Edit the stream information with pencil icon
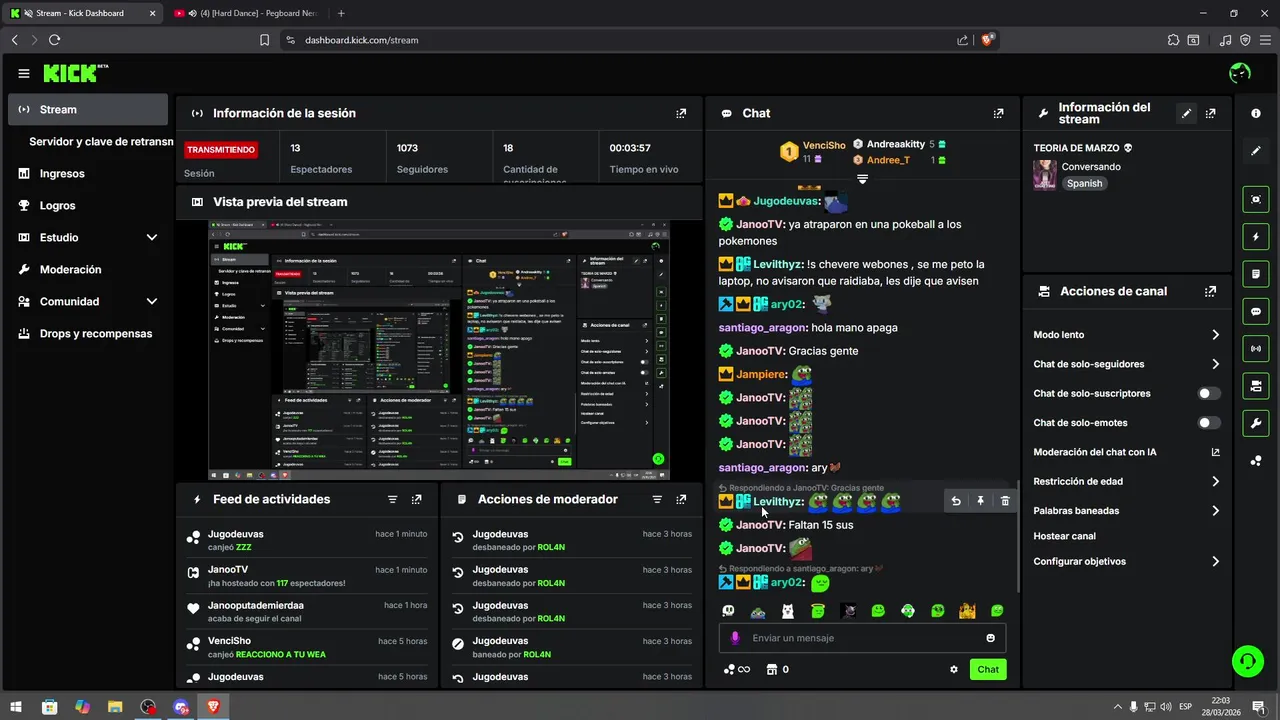Viewport: 1280px width, 720px height. (1186, 114)
